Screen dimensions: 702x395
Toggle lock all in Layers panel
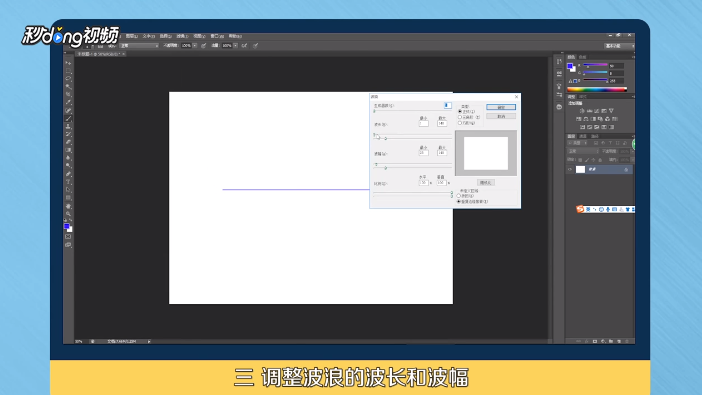[x=600, y=160]
